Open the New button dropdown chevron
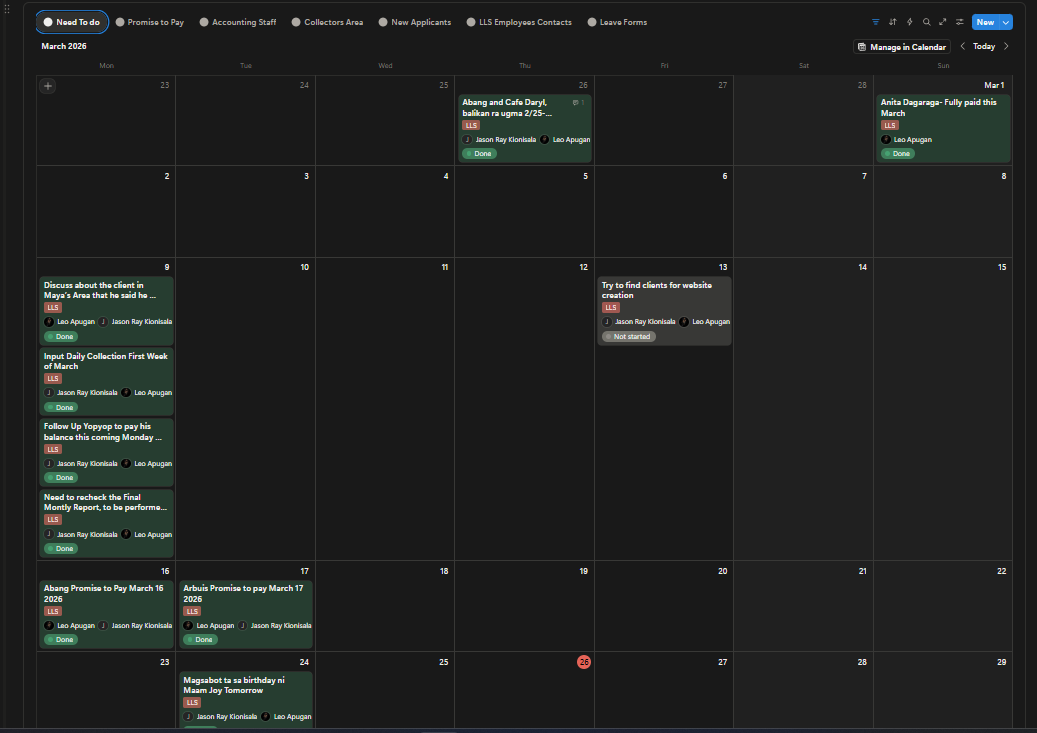Image resolution: width=1037 pixels, height=733 pixels. (1006, 22)
